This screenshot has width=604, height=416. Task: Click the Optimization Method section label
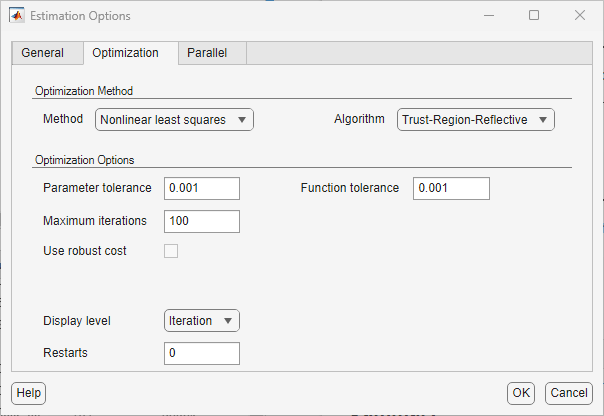(84, 91)
